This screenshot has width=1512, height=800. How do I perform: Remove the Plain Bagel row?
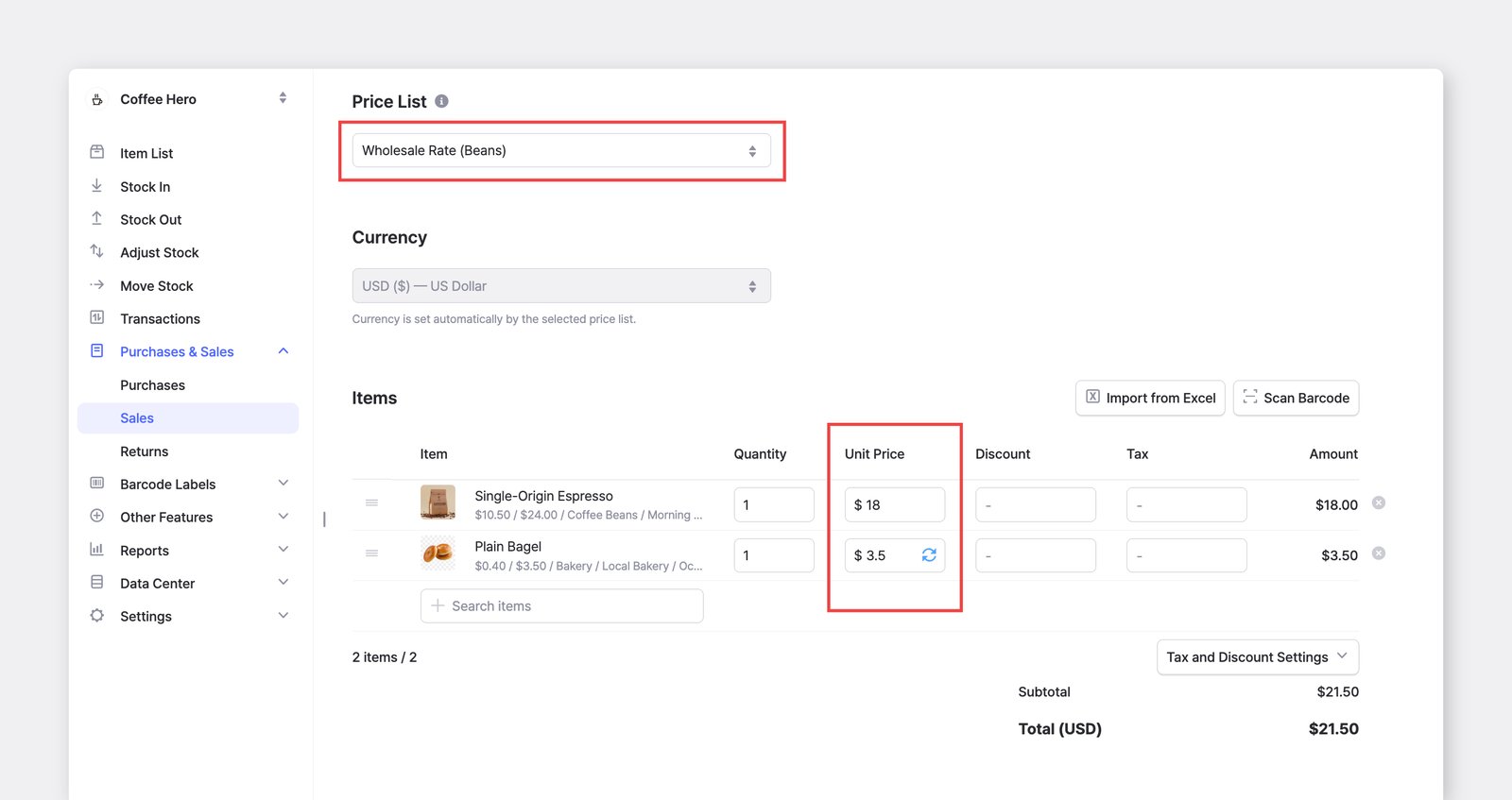(1379, 553)
